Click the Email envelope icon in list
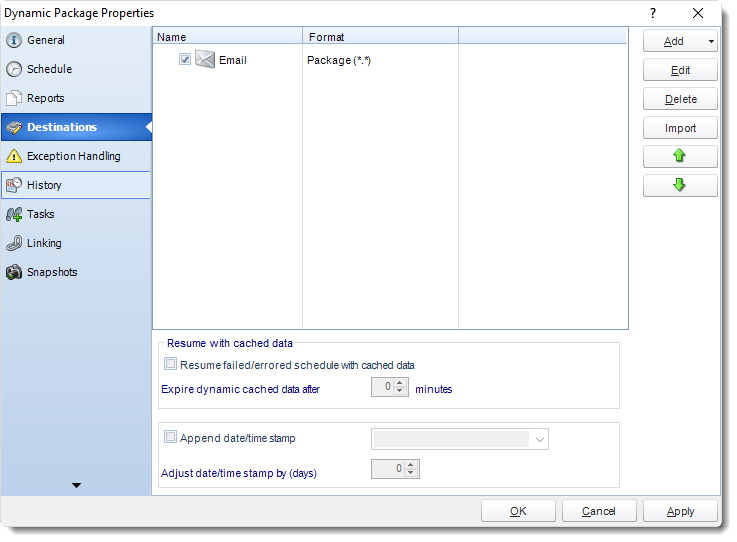 click(205, 60)
